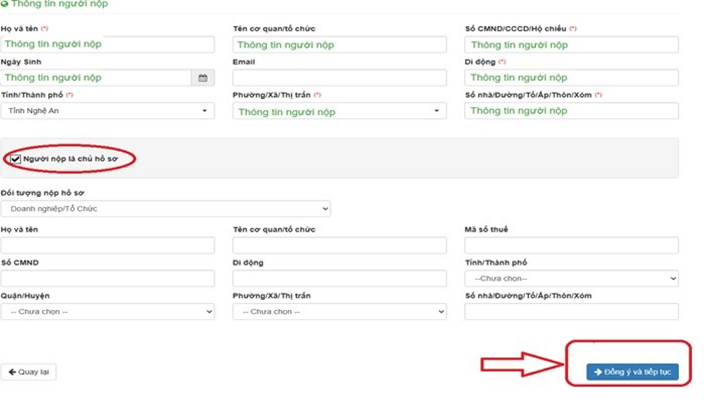Screen dimensions: 704x412
Task: Open the Tỉnh/Thành phố dropdown showing Tỉnh Nghệ An
Action: 107,111
